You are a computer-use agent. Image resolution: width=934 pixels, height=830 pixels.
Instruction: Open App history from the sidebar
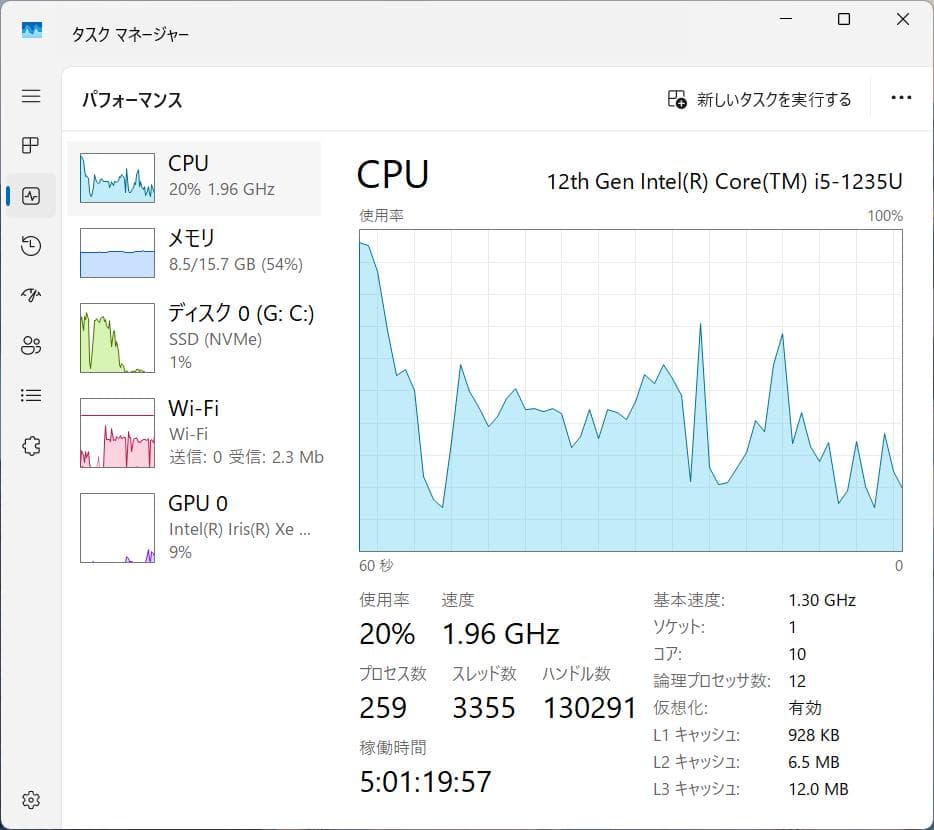[x=30, y=245]
